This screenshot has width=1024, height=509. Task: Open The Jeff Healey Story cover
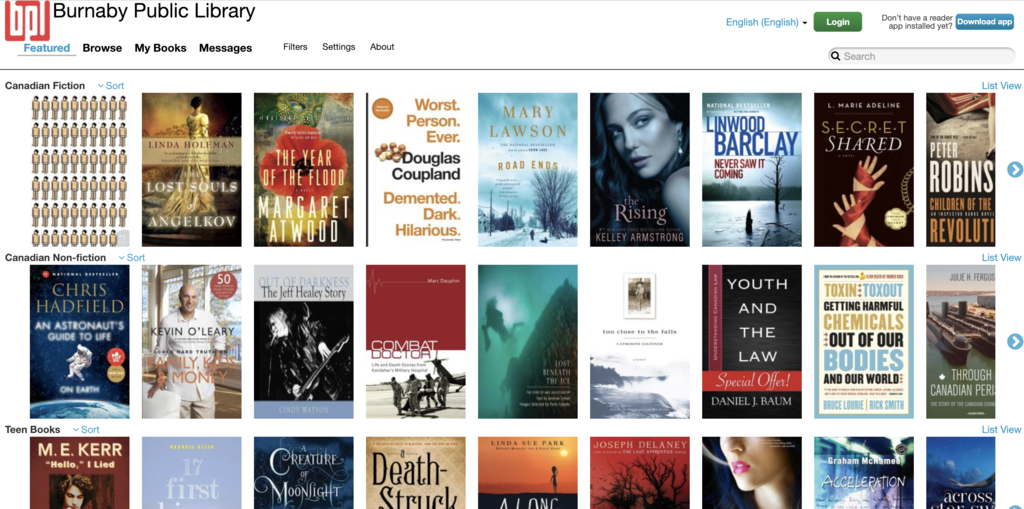coord(304,342)
